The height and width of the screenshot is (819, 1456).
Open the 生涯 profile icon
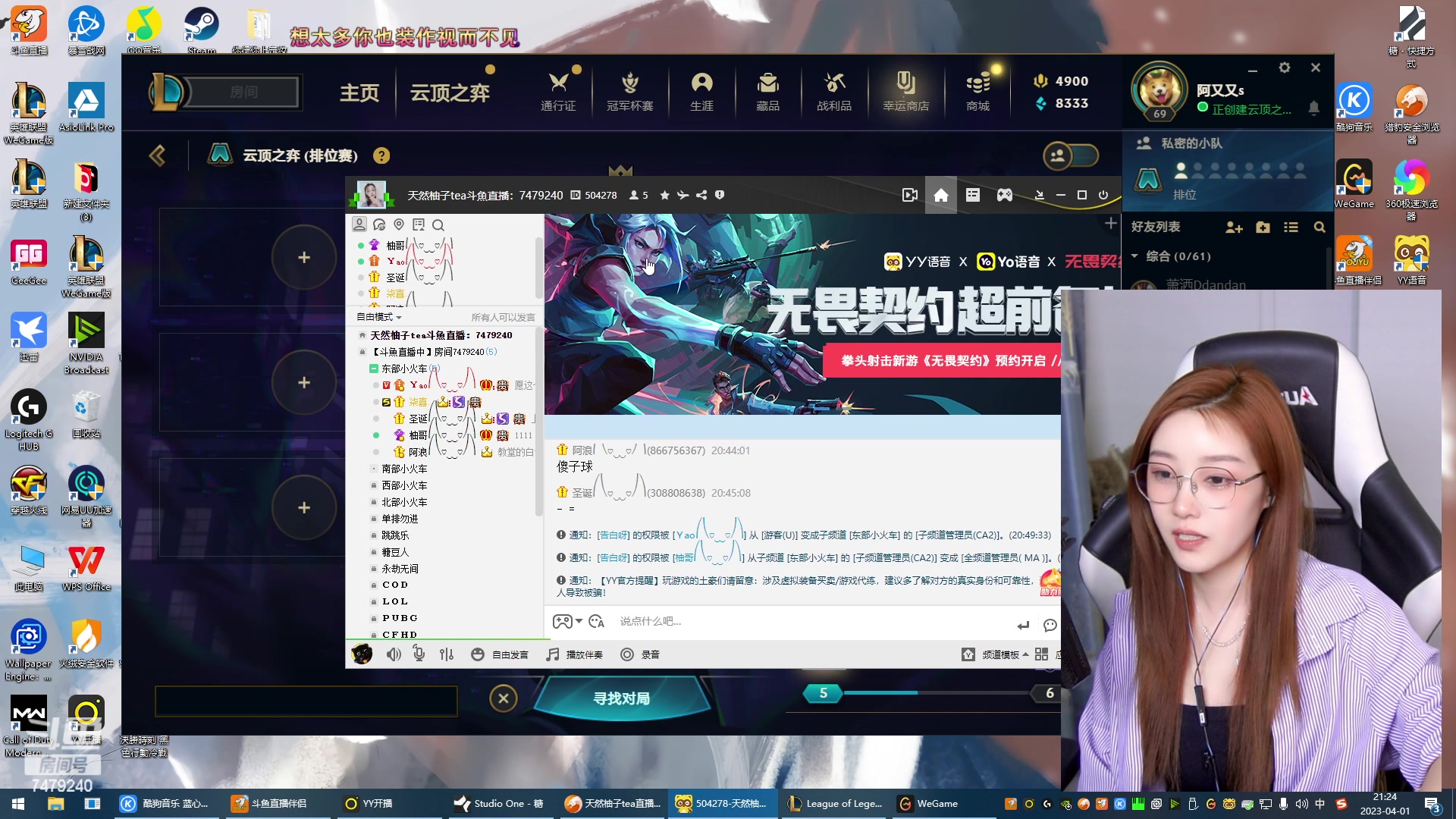701,91
